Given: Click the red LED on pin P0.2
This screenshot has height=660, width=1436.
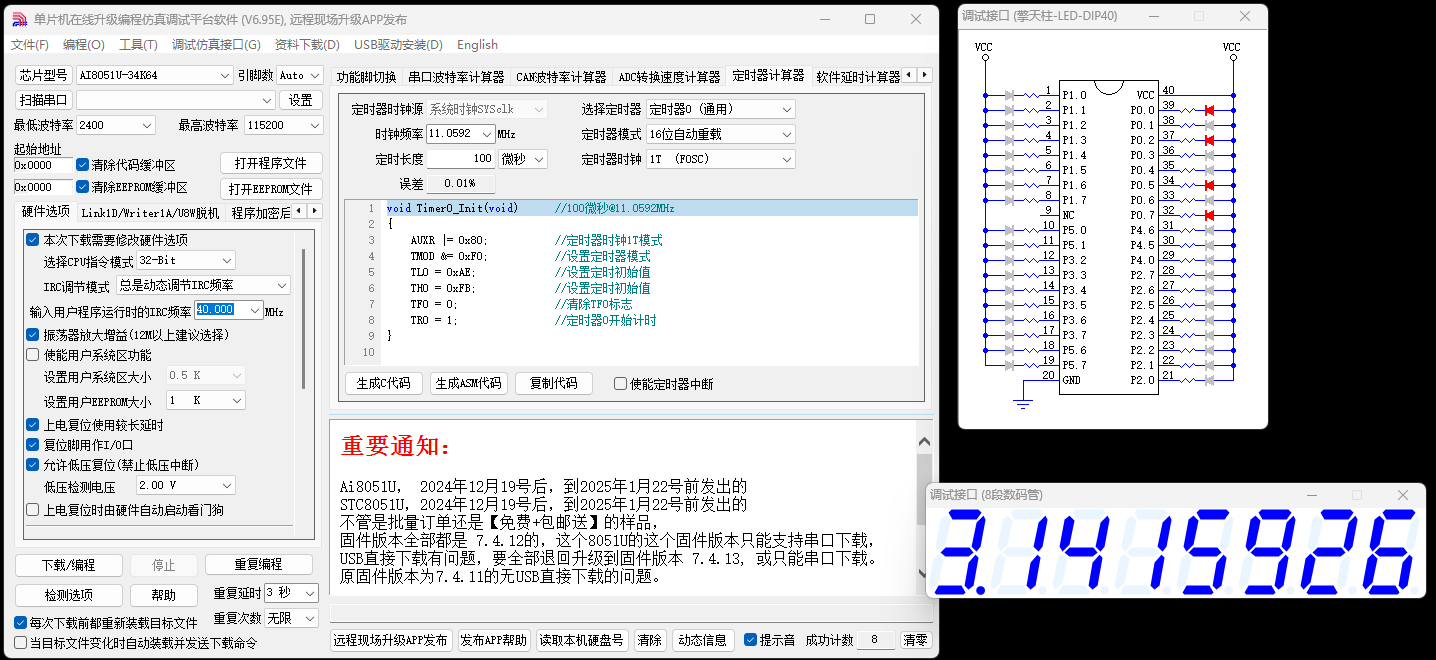Looking at the screenshot, I should tap(1209, 140).
